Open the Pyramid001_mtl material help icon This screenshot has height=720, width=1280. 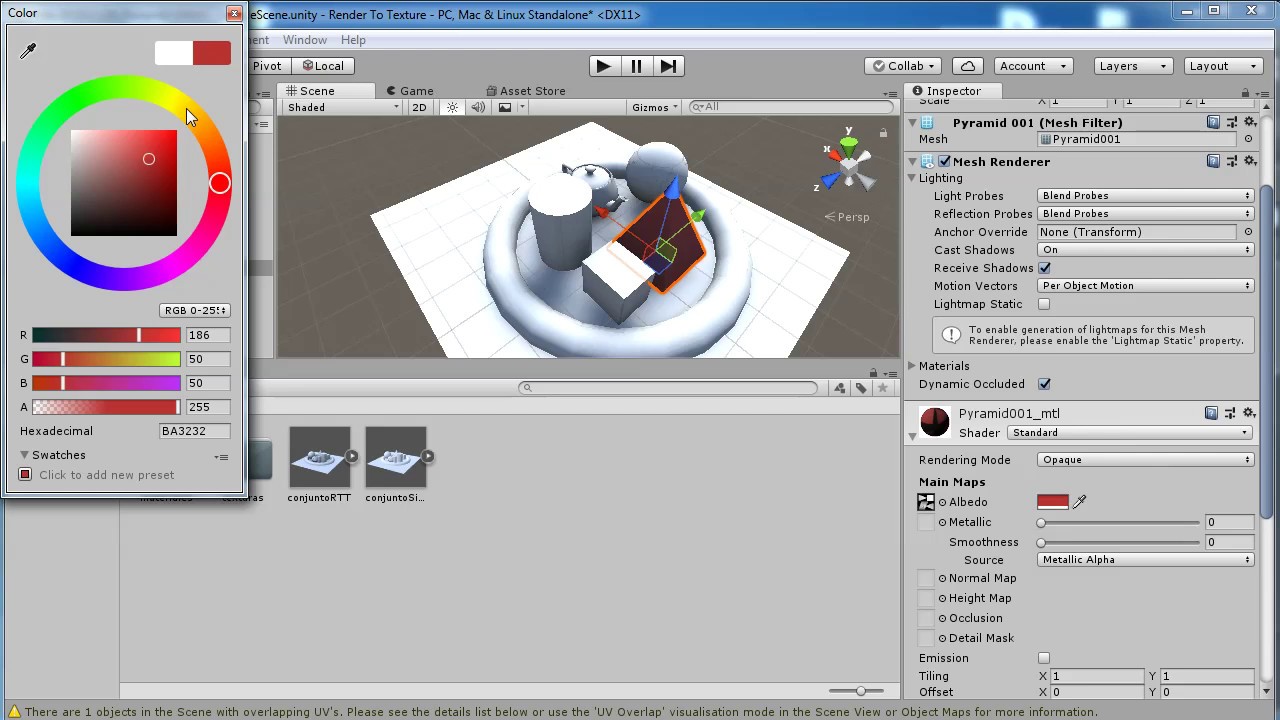click(1211, 413)
